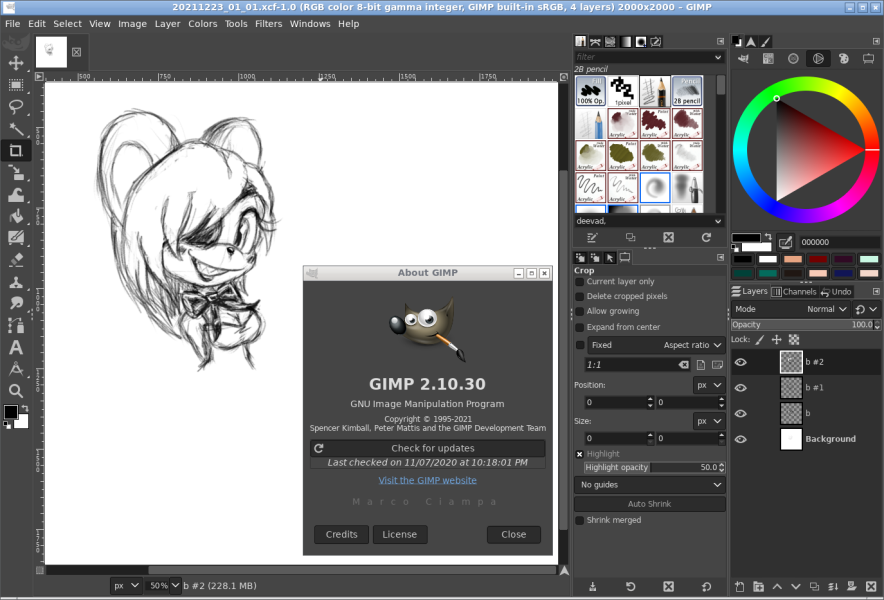This screenshot has width=884, height=600.
Task: Enable Shrink merged checkbox
Action: click(580, 520)
